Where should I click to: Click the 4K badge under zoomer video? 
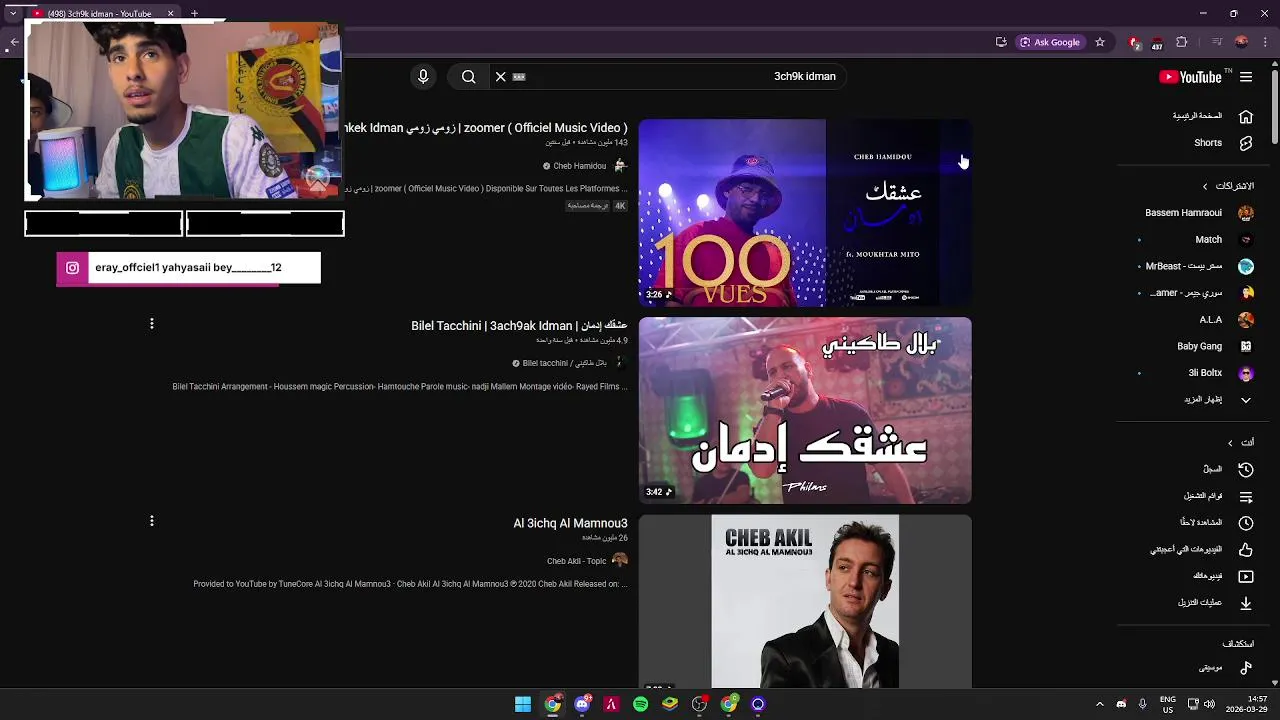620,206
